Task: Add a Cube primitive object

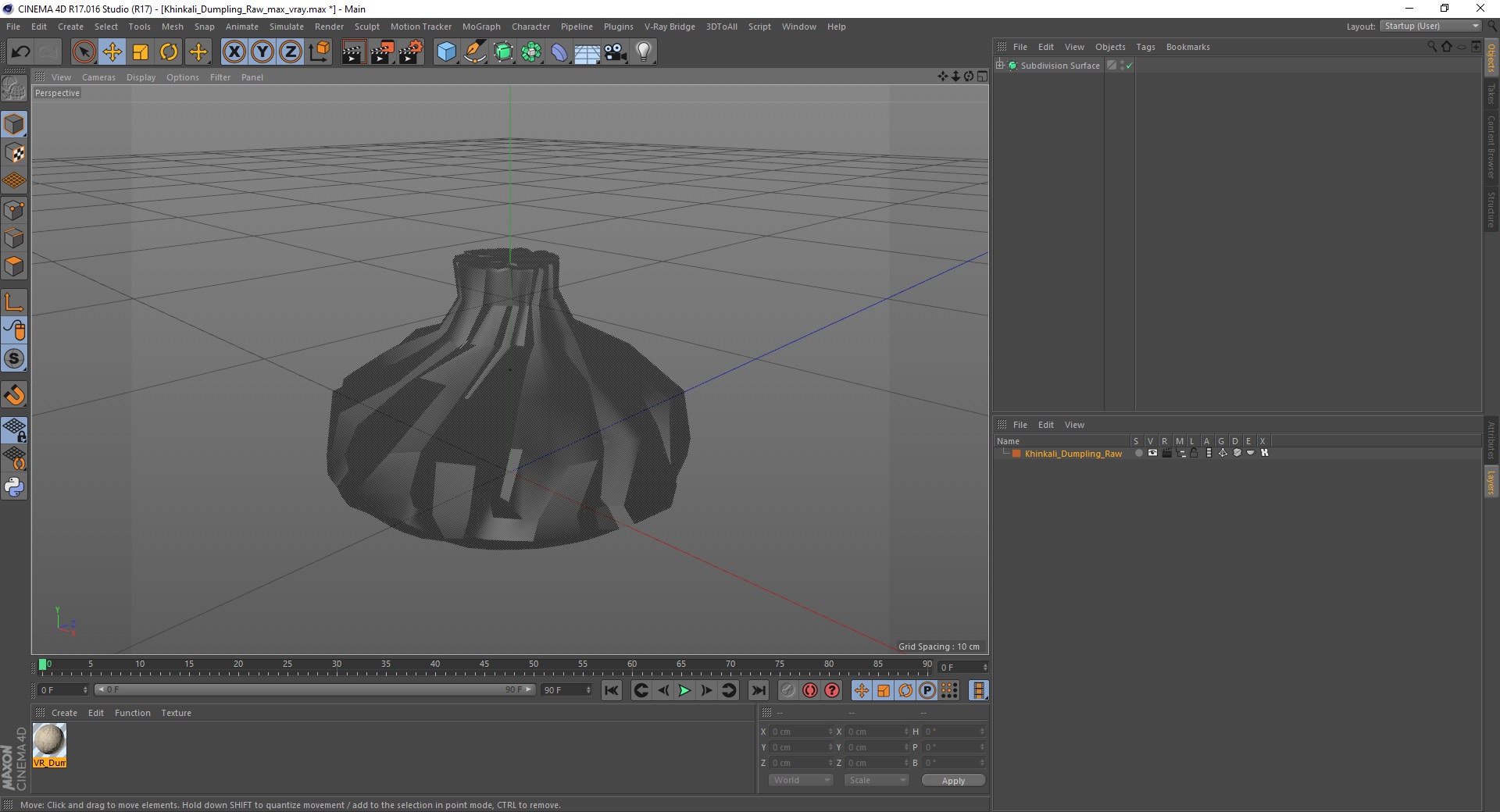Action: (x=446, y=52)
